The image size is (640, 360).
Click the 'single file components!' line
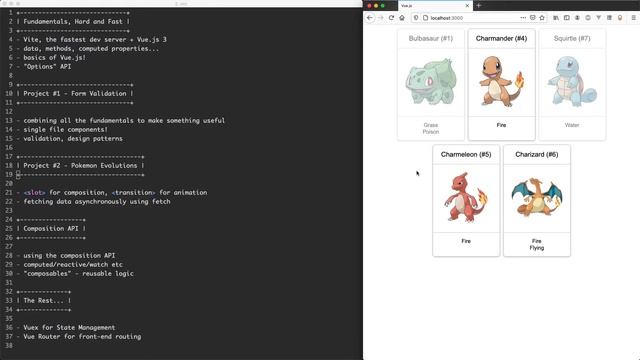point(65,129)
